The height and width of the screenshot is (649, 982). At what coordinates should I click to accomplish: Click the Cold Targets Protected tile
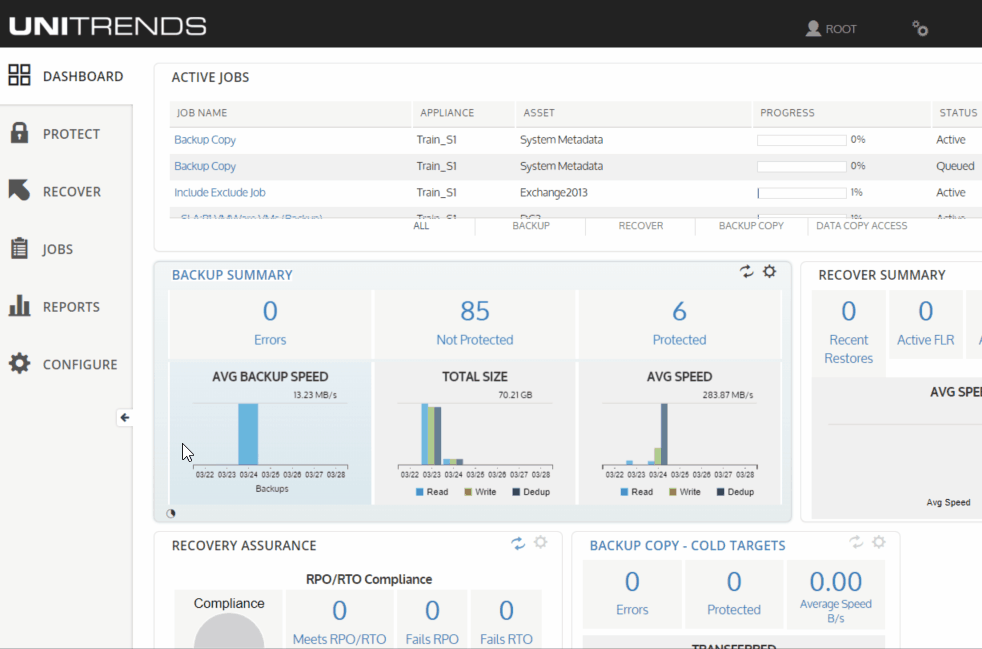click(734, 594)
